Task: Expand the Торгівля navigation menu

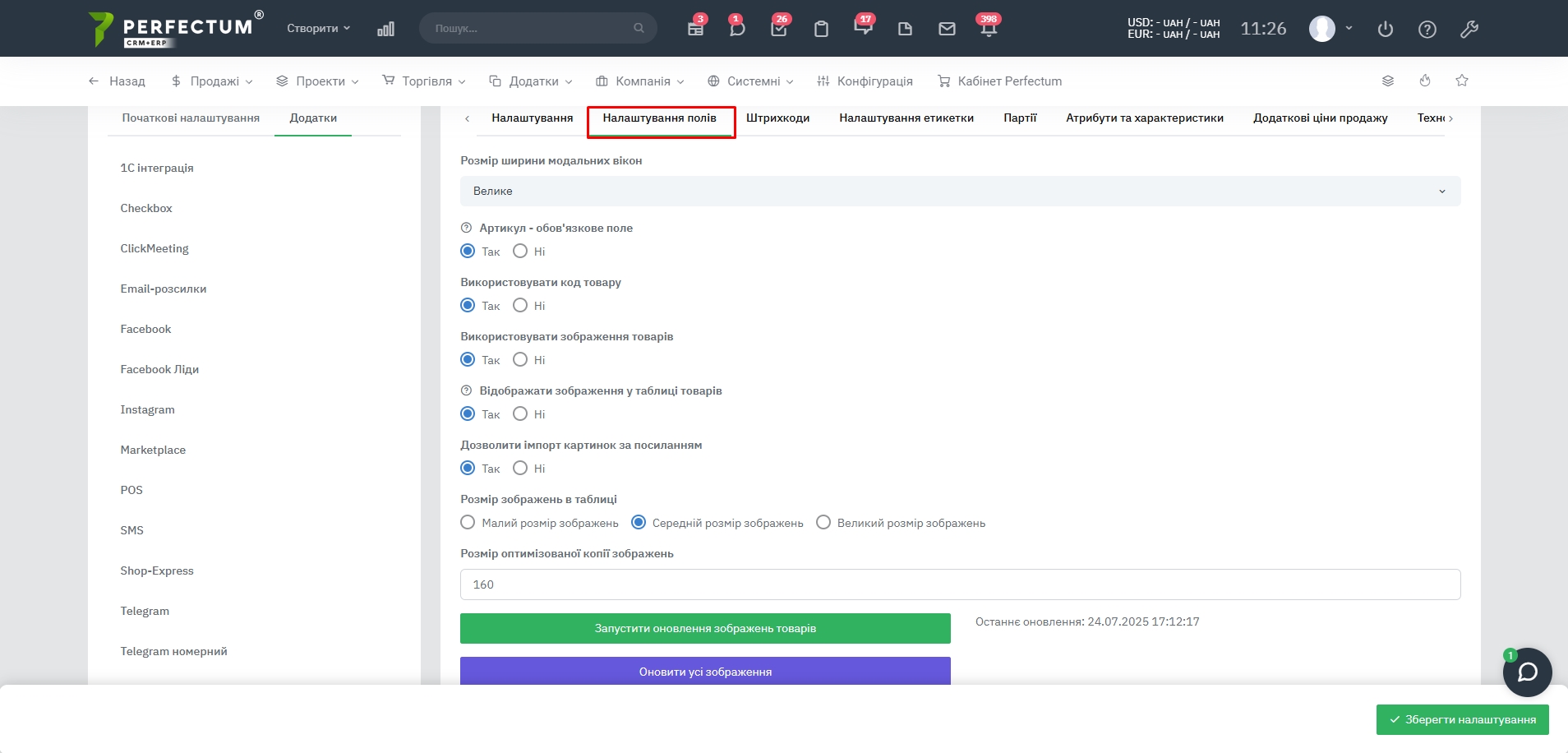Action: coord(424,81)
